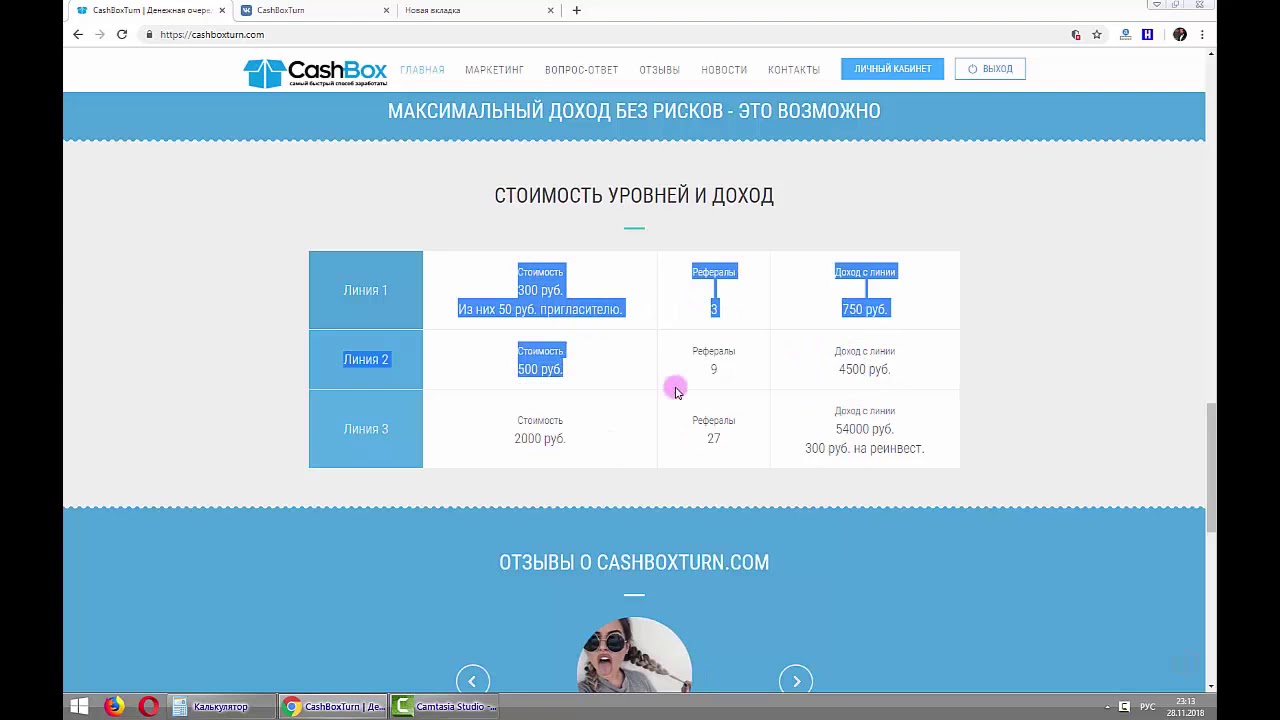
Task: Click Линия 2 row header
Action: 366,359
